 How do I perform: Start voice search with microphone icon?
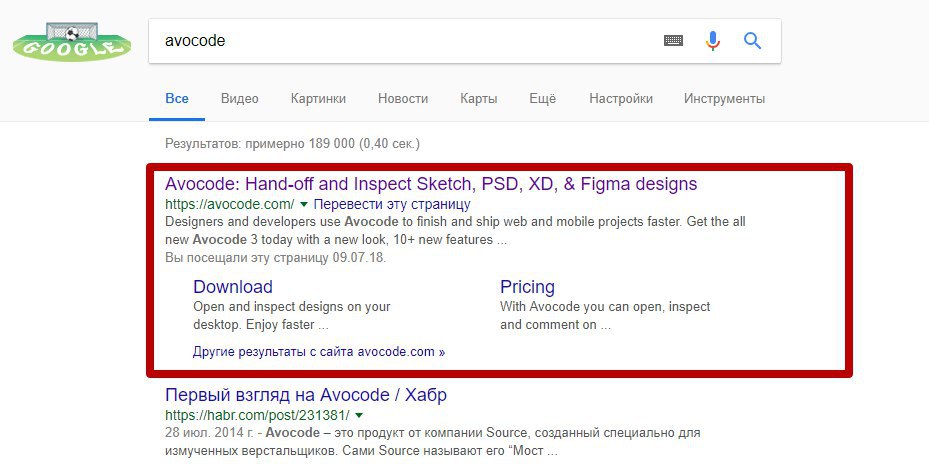pyautogui.click(x=713, y=41)
